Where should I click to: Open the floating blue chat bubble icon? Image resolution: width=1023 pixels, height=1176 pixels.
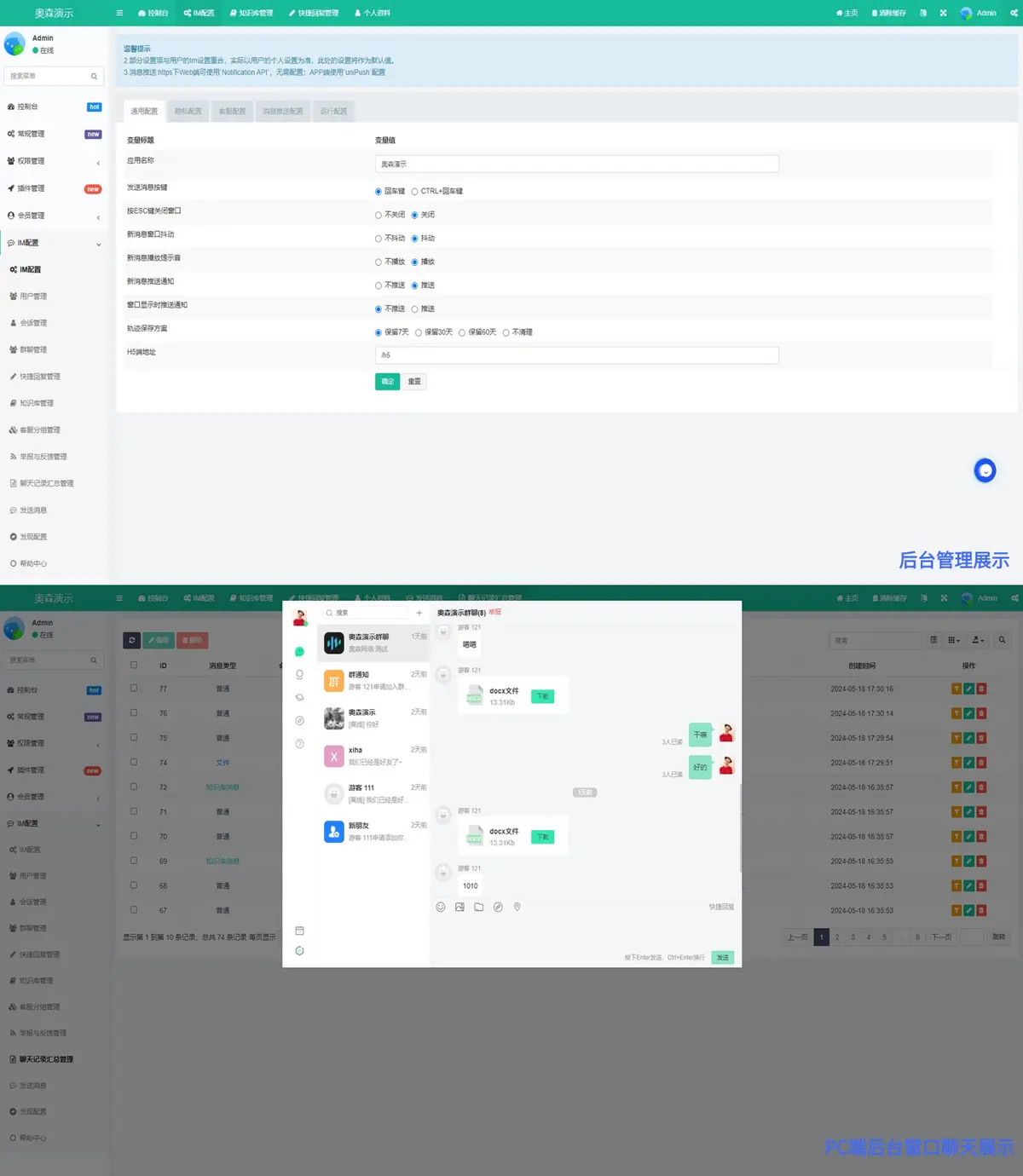(x=985, y=470)
